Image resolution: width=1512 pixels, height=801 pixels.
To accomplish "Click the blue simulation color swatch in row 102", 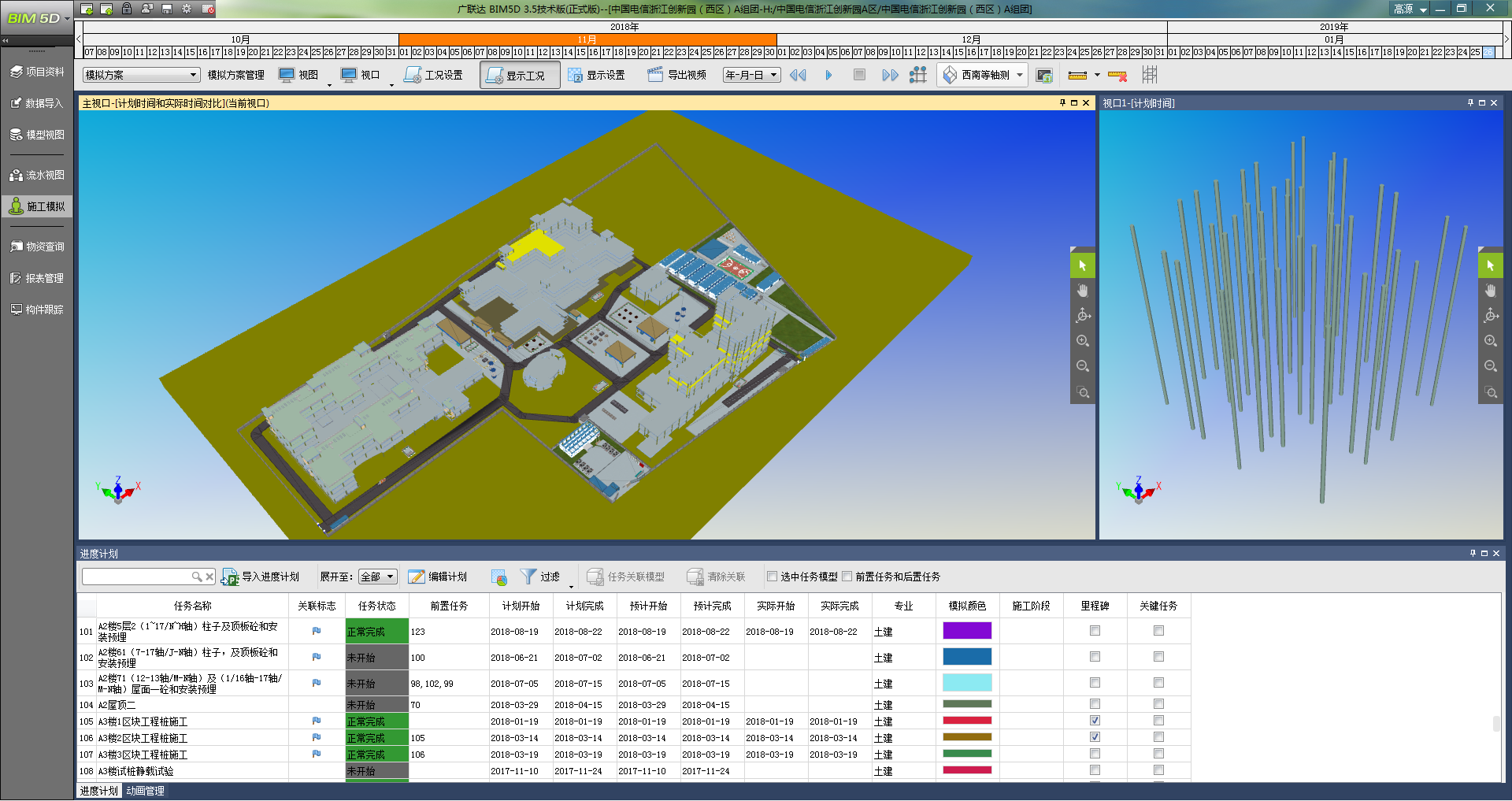I will 967,657.
